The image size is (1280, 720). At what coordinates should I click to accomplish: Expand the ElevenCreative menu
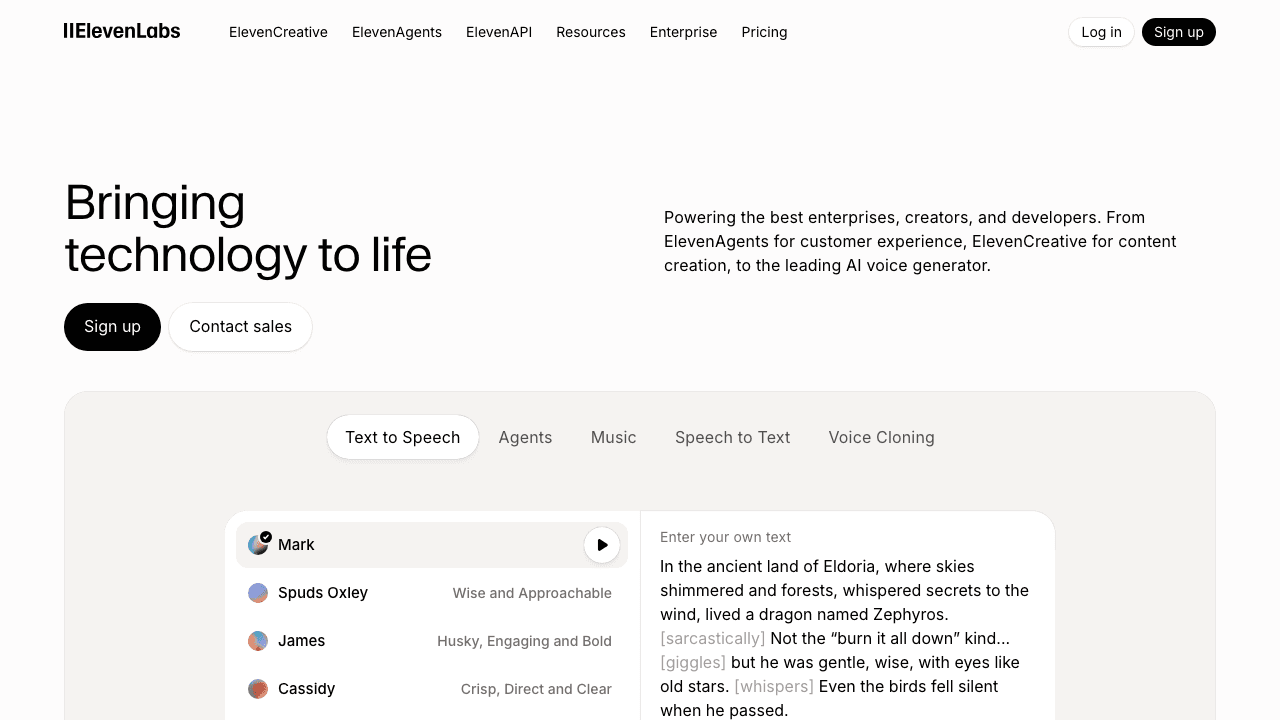[x=278, y=32]
